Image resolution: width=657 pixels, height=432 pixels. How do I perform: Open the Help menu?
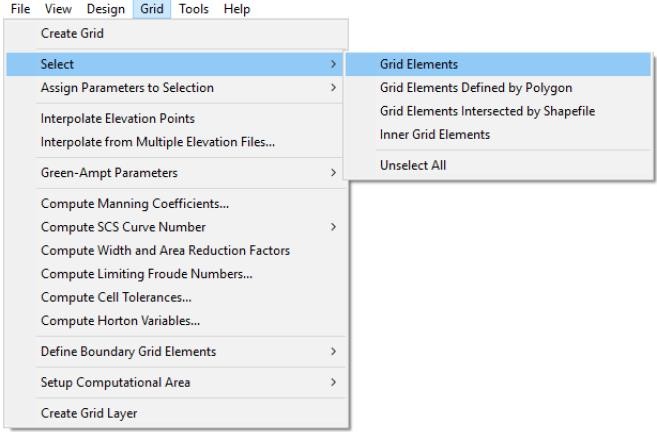(237, 9)
